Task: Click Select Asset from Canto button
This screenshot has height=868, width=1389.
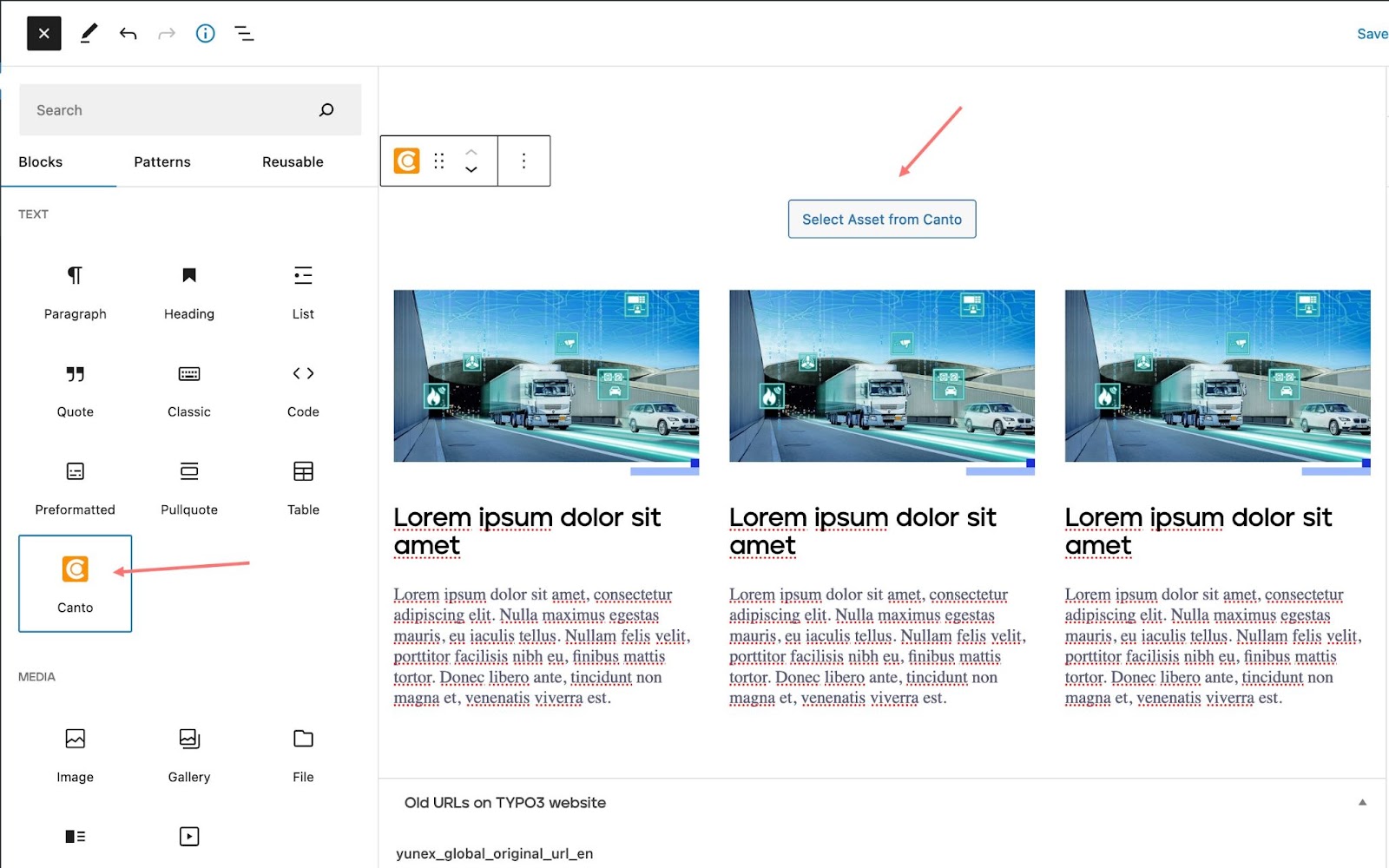Action: (x=881, y=220)
